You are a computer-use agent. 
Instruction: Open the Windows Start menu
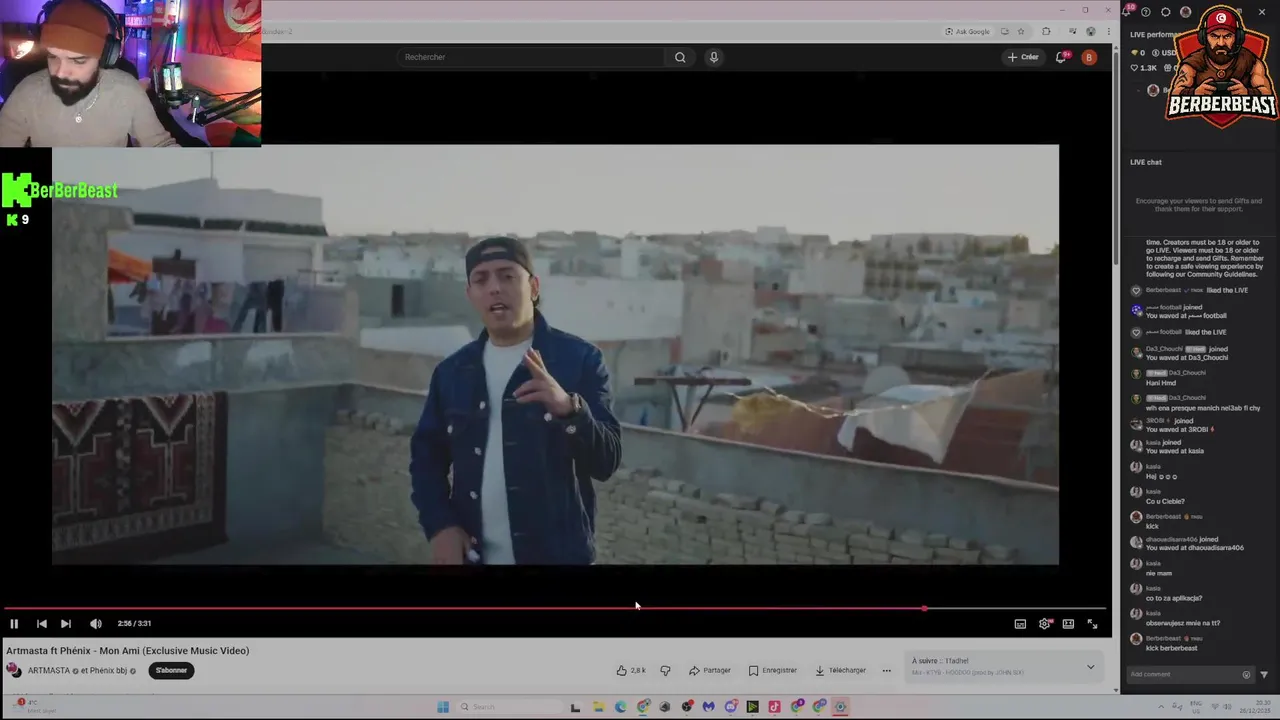(x=443, y=707)
